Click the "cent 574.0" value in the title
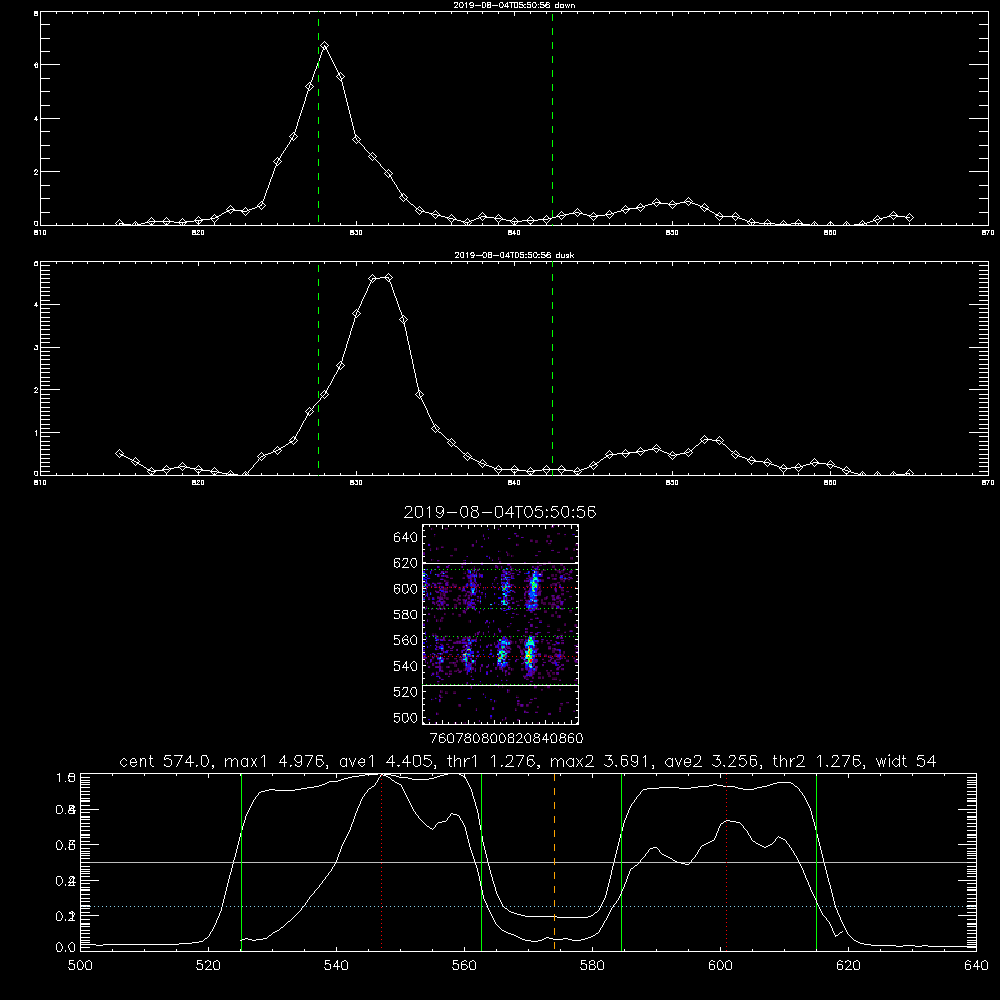1000x1000 pixels. tap(166, 761)
